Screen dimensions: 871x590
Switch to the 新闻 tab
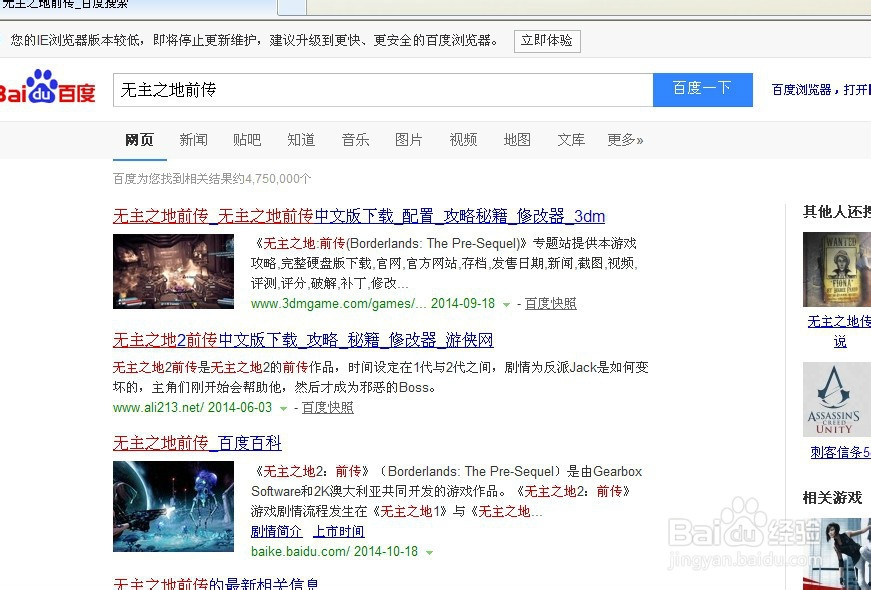(x=193, y=140)
